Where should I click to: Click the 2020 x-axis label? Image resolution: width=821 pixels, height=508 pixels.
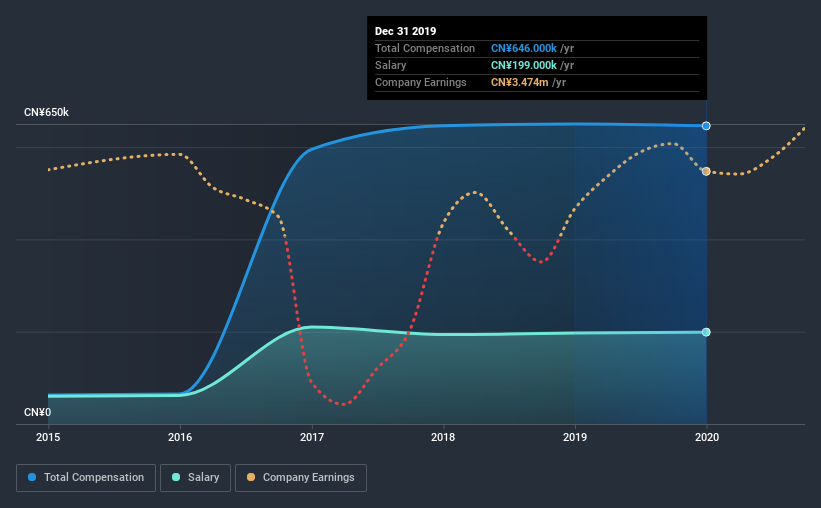[x=707, y=437]
